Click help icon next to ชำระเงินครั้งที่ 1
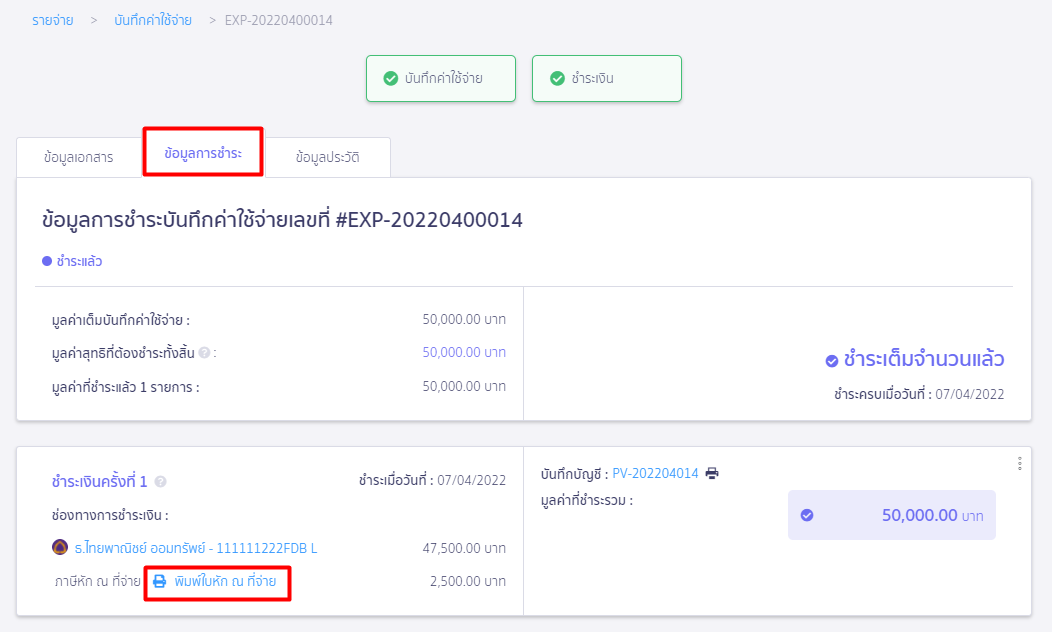 (x=160, y=482)
